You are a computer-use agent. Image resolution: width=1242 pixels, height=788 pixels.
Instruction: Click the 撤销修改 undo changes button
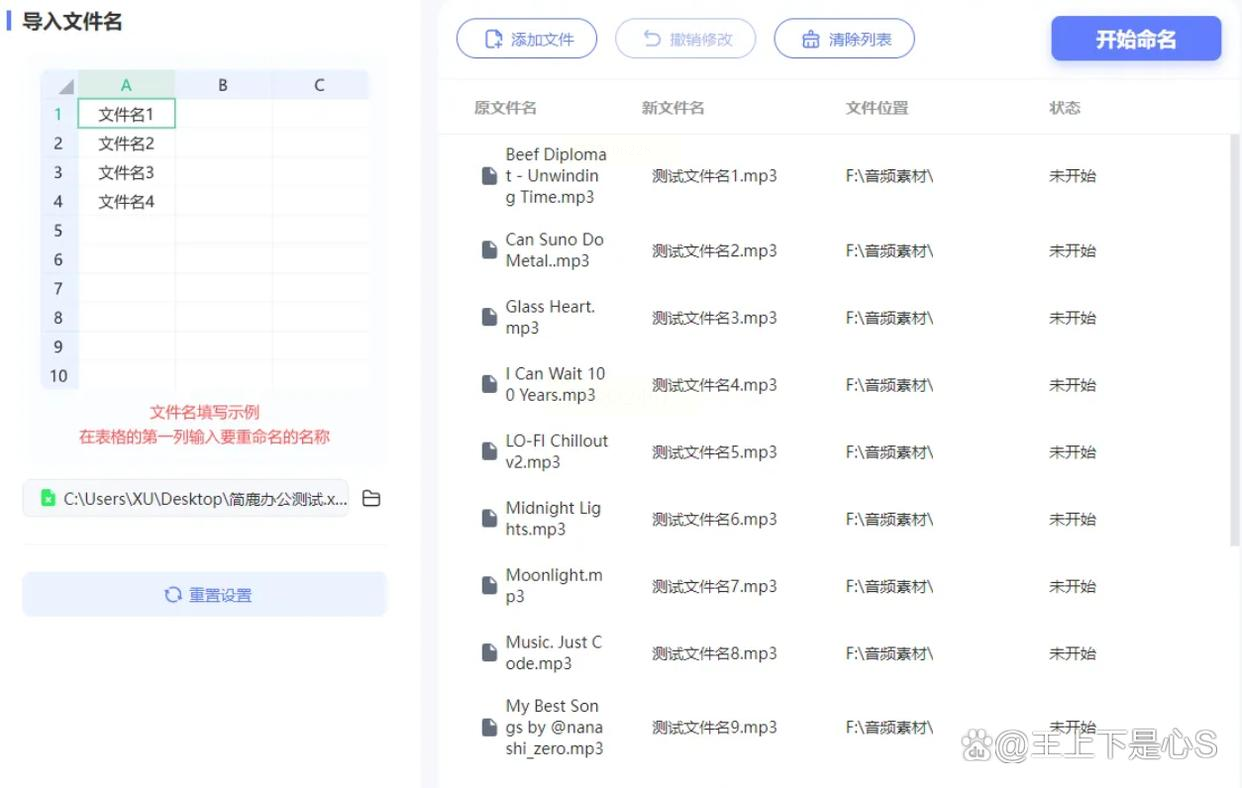pos(686,39)
